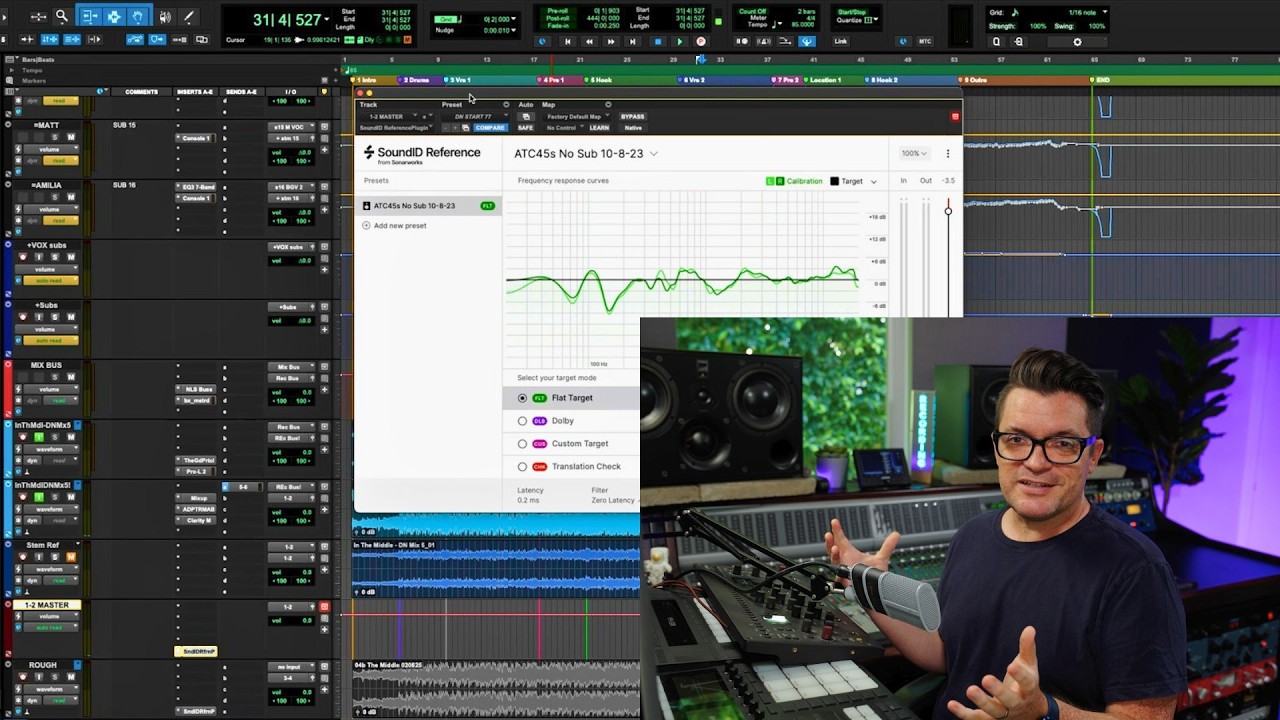Click the BYPASS button
The width and height of the screenshot is (1280, 720).
point(632,116)
